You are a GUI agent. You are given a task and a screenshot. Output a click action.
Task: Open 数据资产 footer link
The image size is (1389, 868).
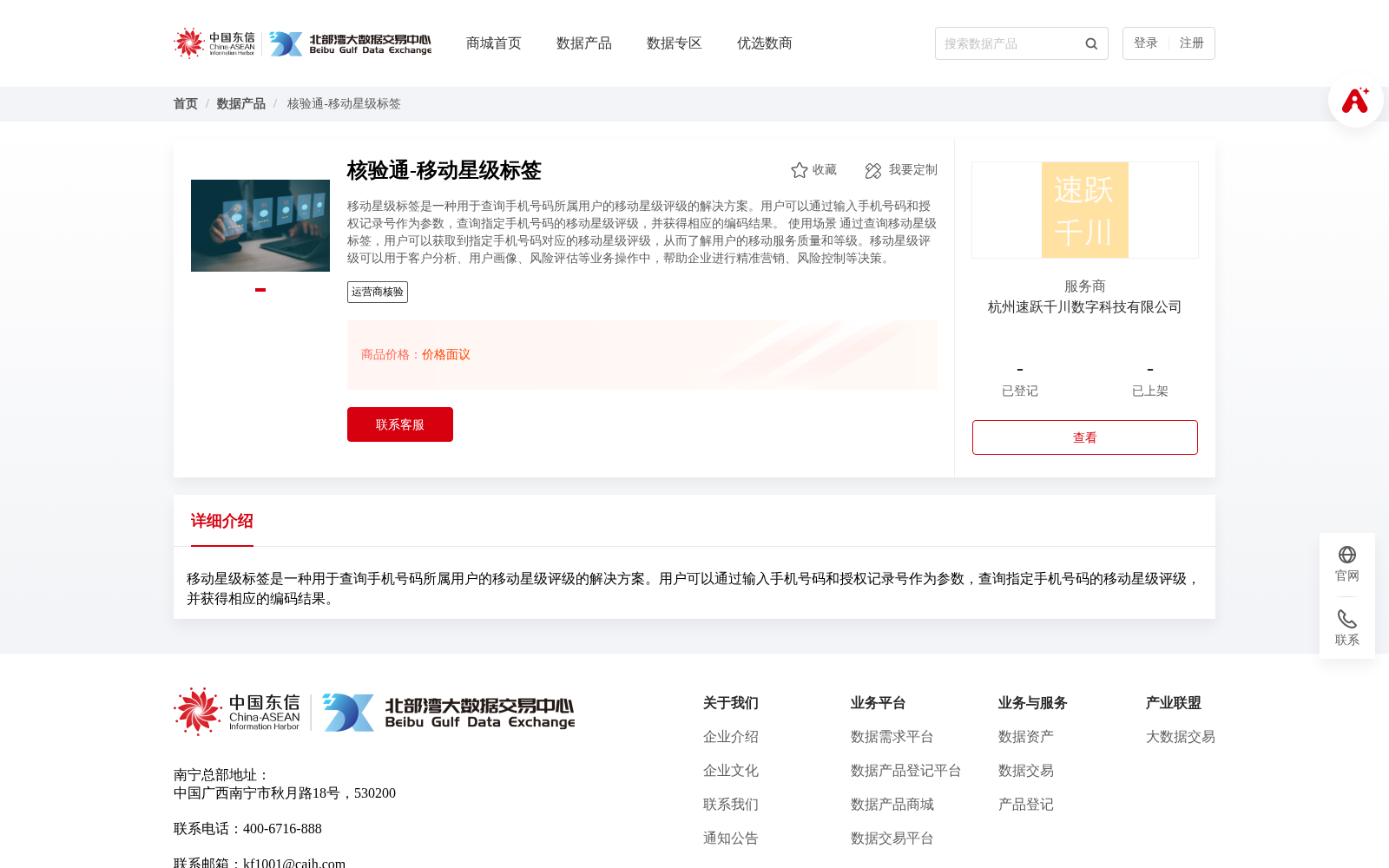click(1026, 737)
